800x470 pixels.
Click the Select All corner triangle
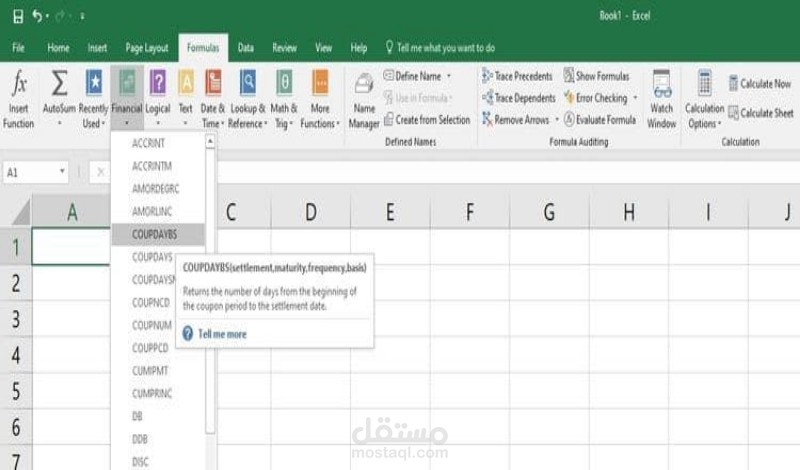tap(21, 212)
